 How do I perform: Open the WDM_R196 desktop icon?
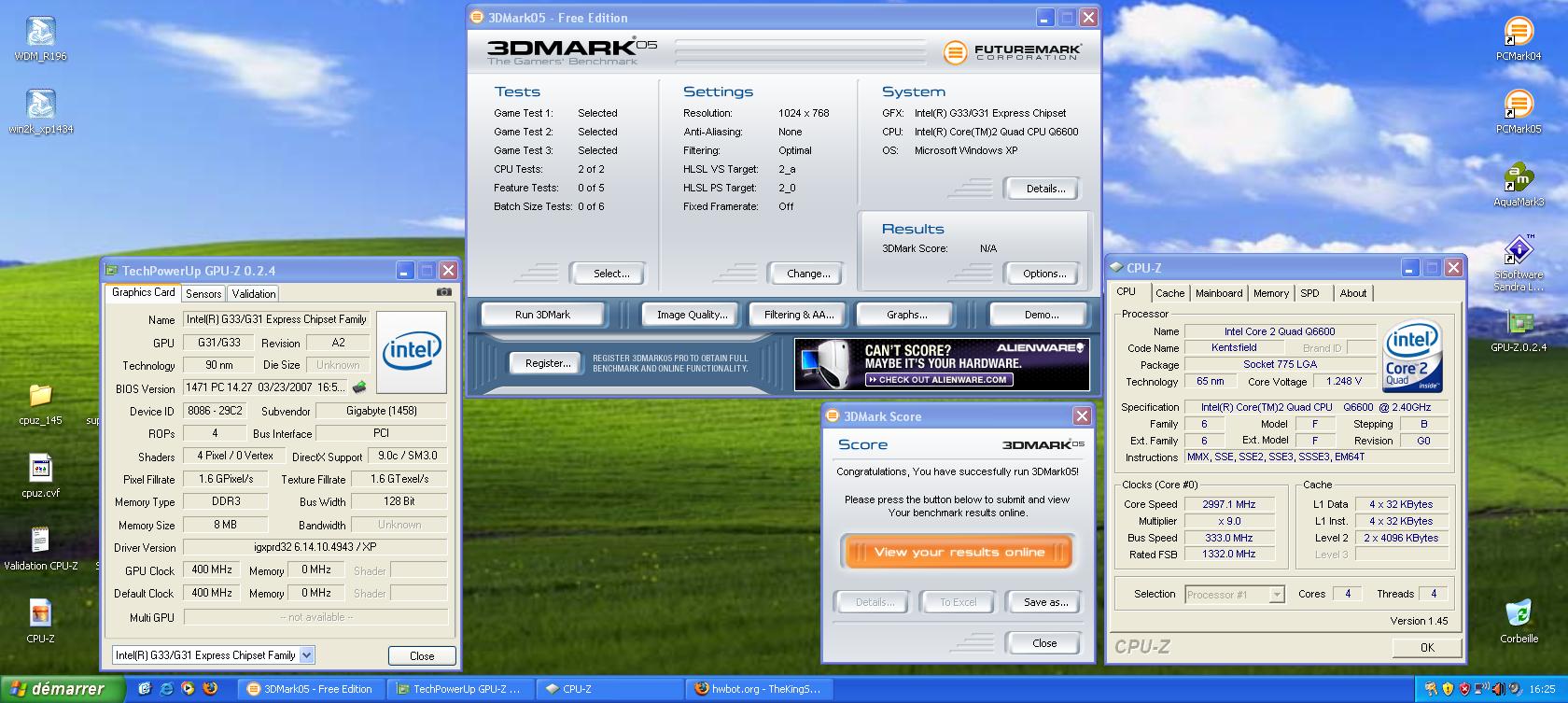tap(40, 37)
